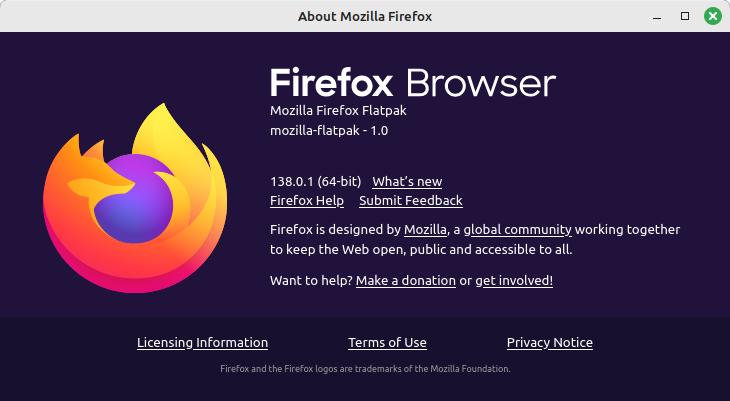Screen dimensions: 730x401
Task: Open the What's new link
Action: pyautogui.click(x=407, y=182)
